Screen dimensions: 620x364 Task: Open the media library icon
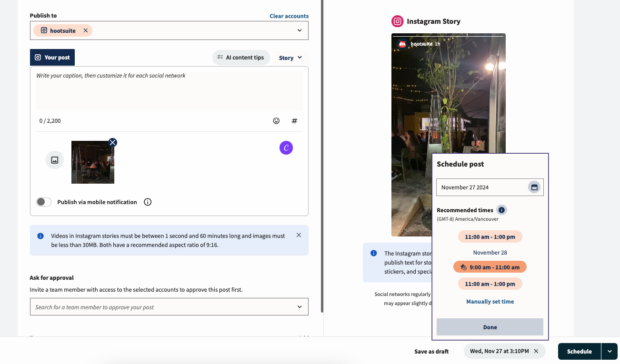coord(55,160)
